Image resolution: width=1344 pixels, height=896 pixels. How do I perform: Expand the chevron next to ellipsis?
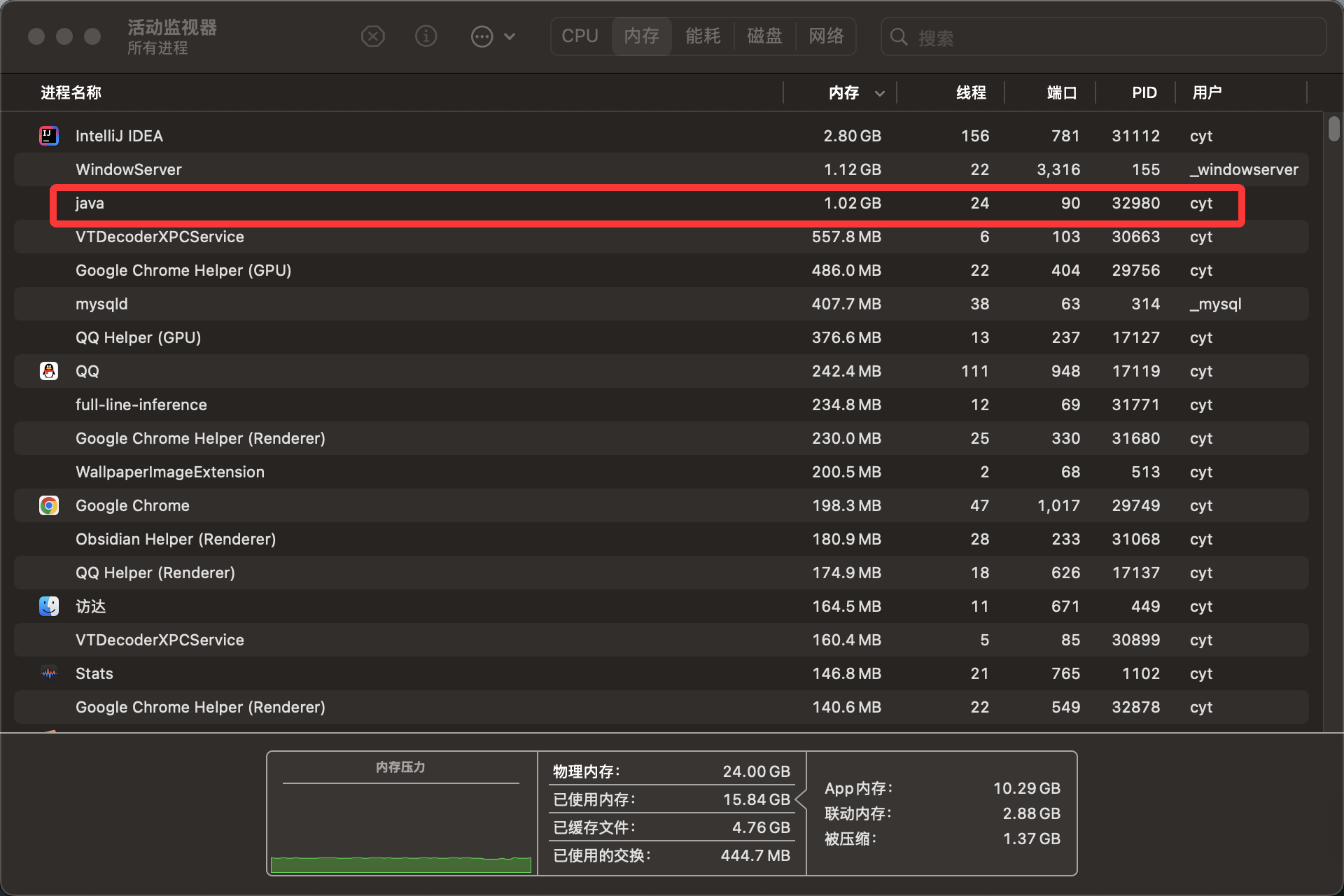click(510, 36)
